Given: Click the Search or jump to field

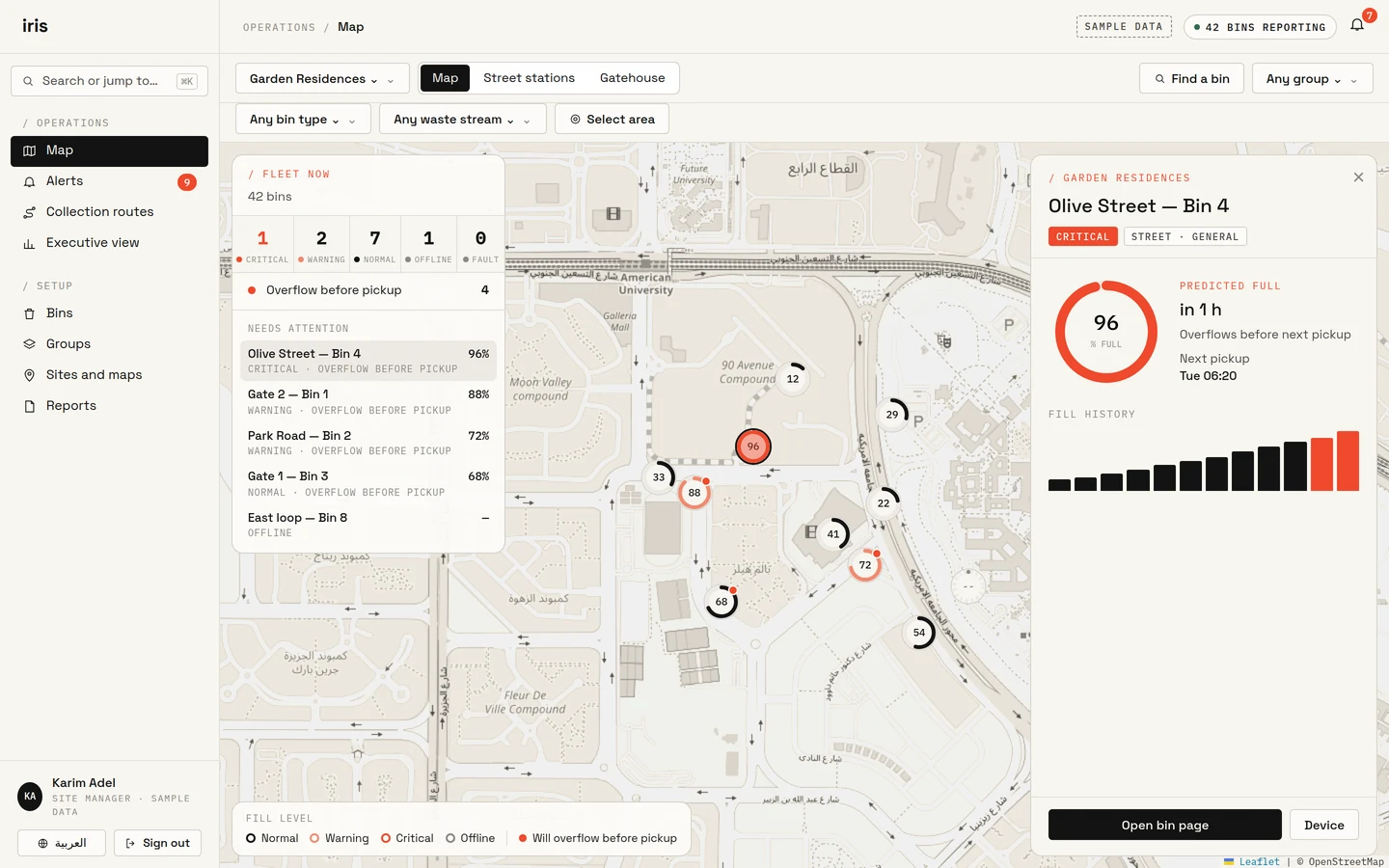Looking at the screenshot, I should (x=109, y=81).
